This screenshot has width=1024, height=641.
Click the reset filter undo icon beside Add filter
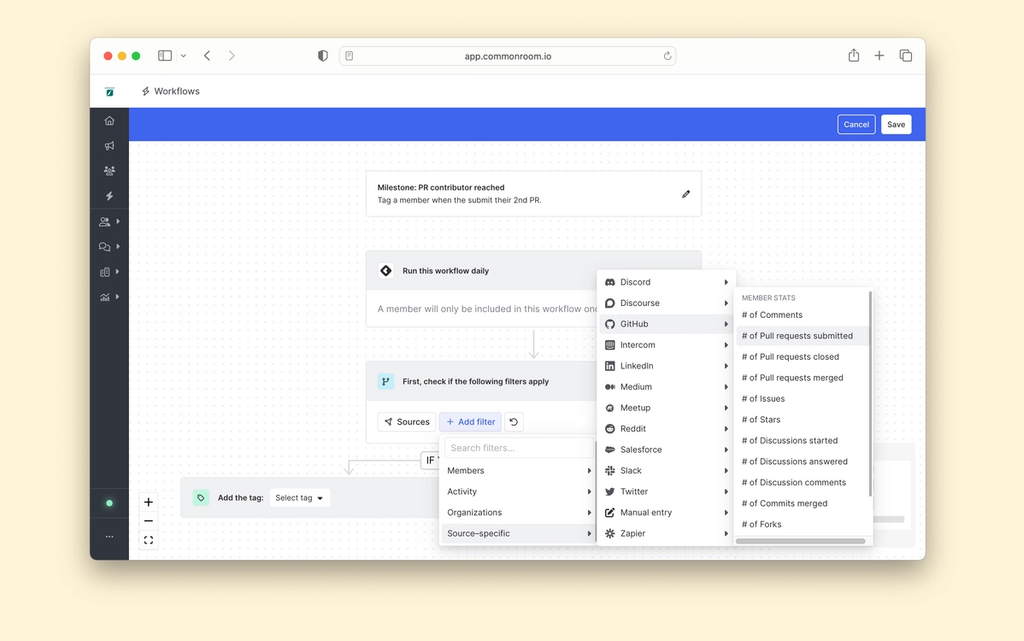pyautogui.click(x=513, y=421)
